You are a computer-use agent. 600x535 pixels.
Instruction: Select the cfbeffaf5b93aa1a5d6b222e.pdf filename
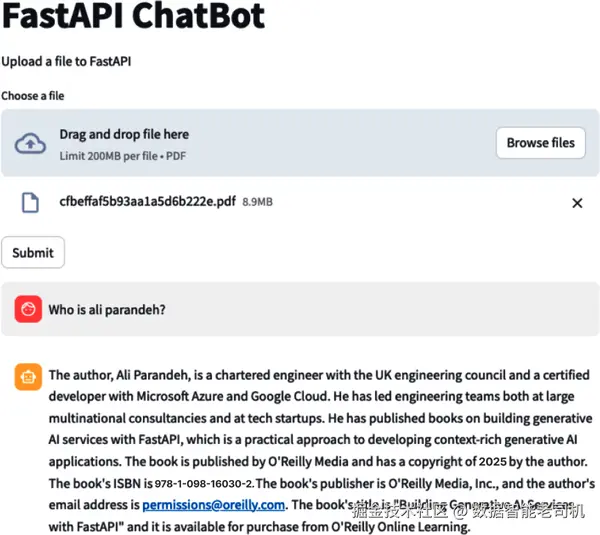pos(147,201)
